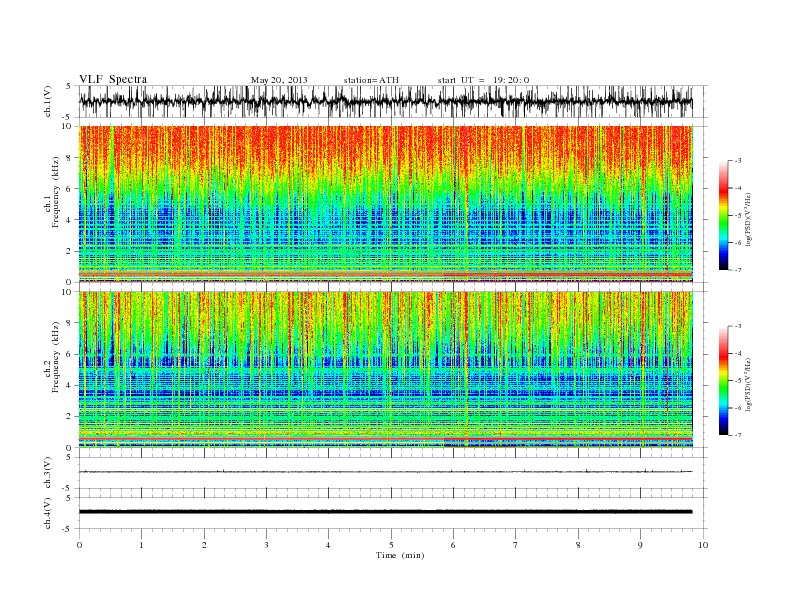
Task: Select the 'Time (min)' axis label
Action: coord(400,555)
